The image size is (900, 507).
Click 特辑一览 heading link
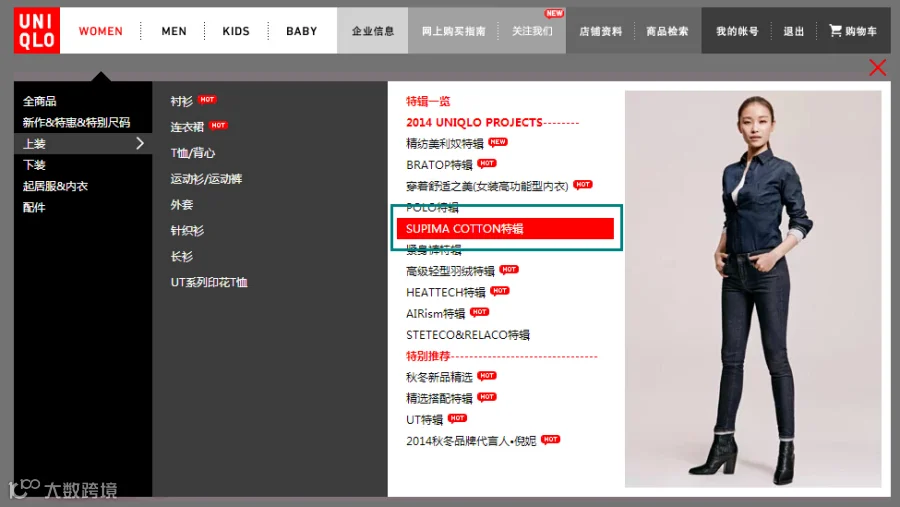pos(428,102)
